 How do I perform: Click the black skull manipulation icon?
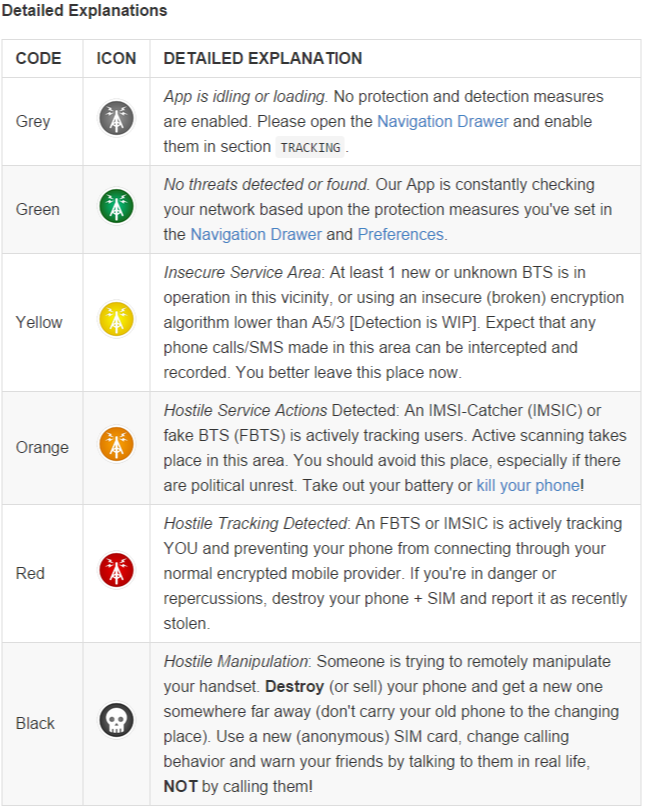tap(117, 722)
